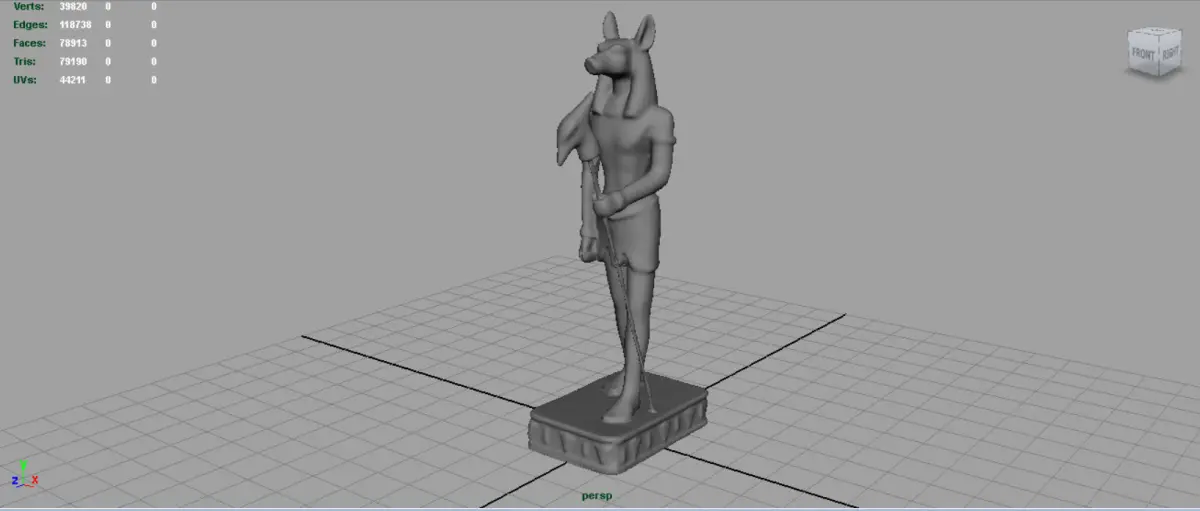Click the UV count value 44211

pyautogui.click(x=74, y=79)
